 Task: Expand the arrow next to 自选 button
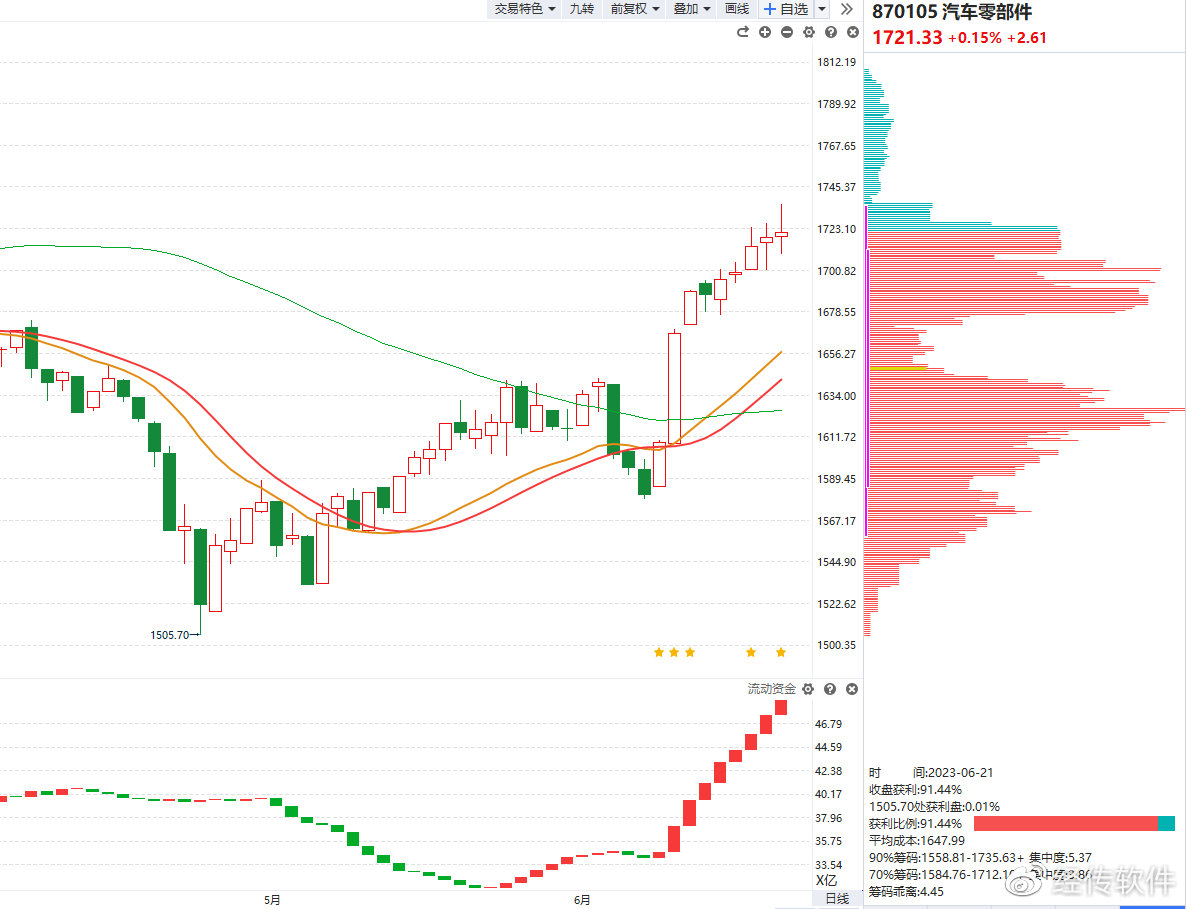click(822, 9)
